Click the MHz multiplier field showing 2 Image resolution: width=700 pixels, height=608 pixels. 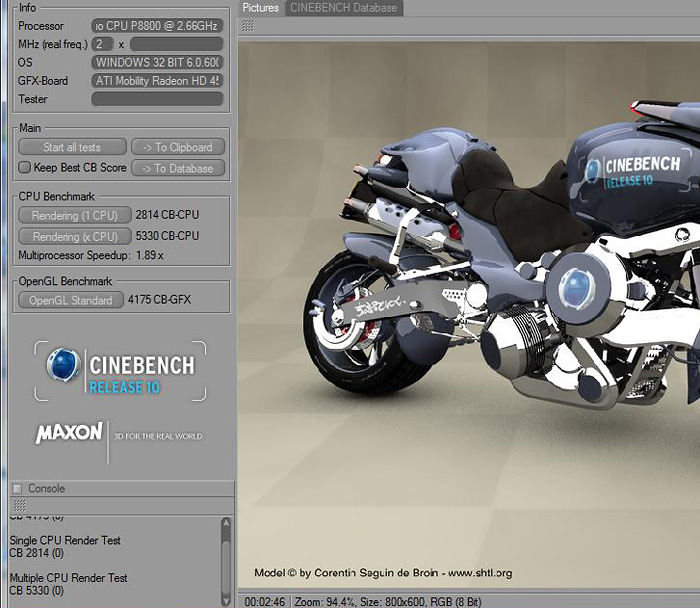tap(102, 44)
